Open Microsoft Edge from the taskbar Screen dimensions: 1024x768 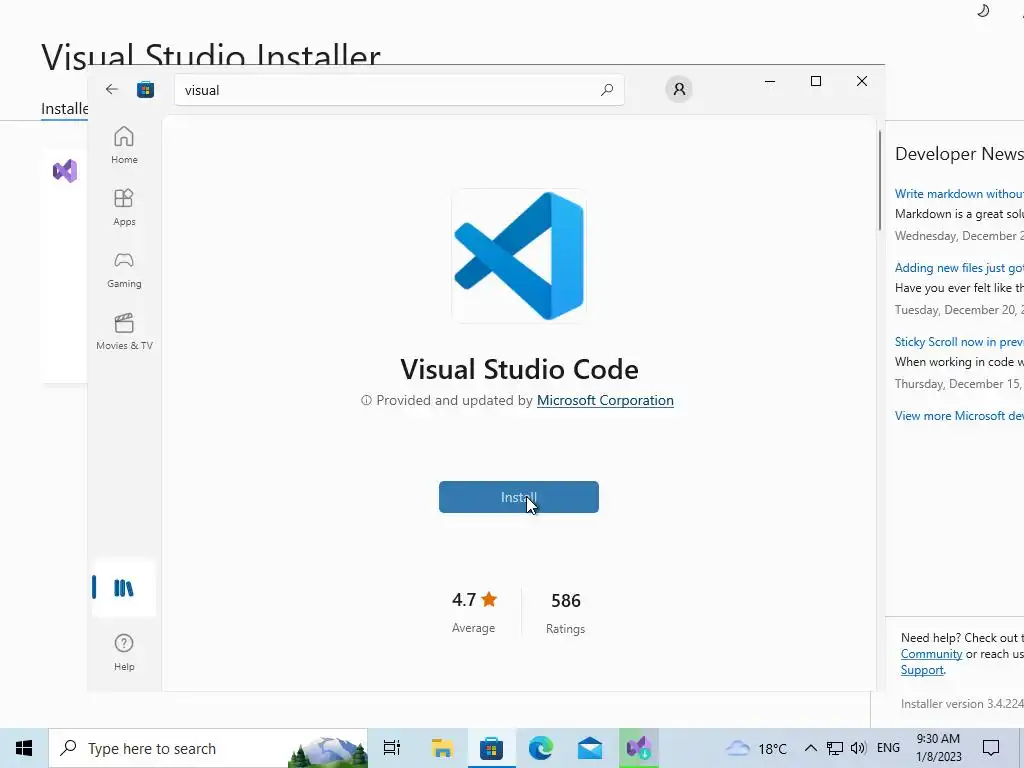point(541,748)
